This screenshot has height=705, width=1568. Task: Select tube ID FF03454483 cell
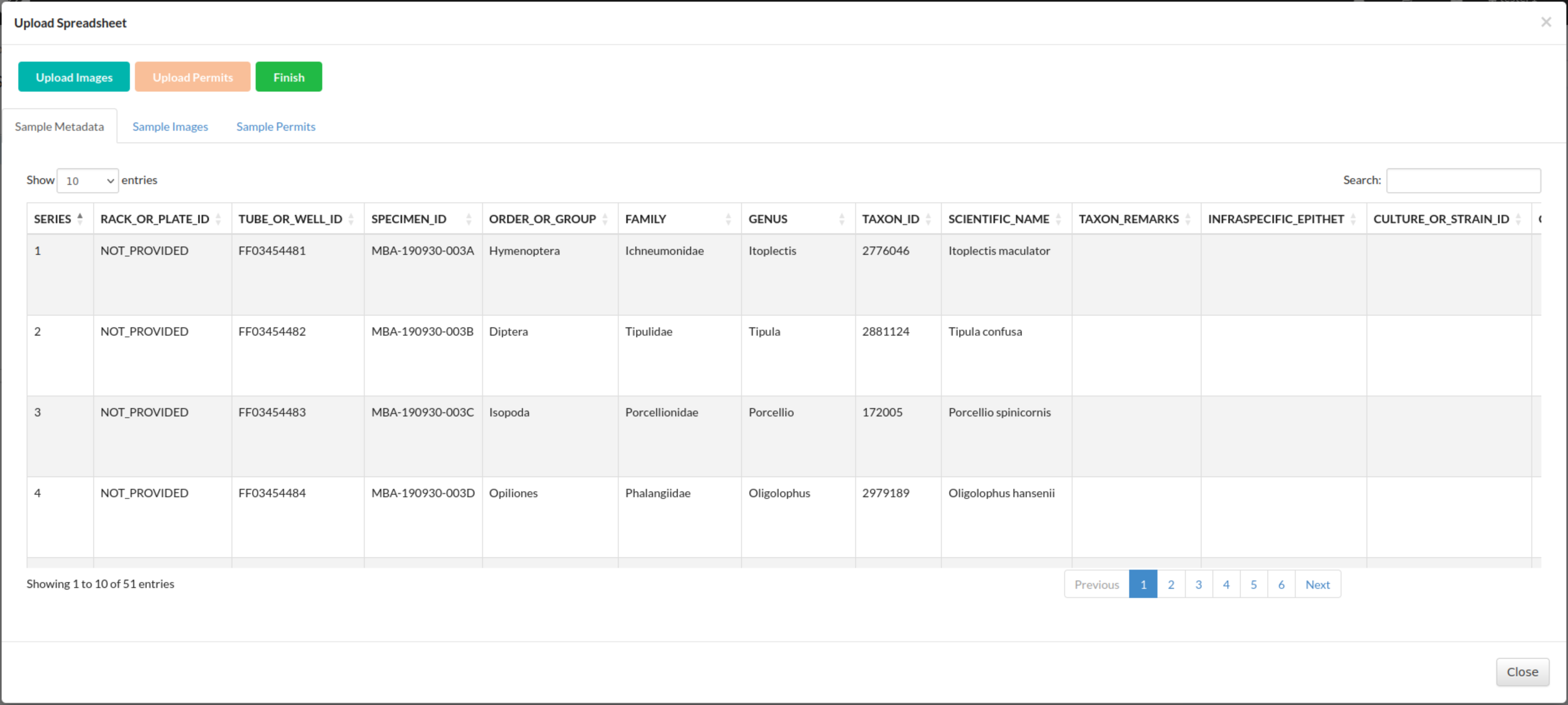(298, 436)
